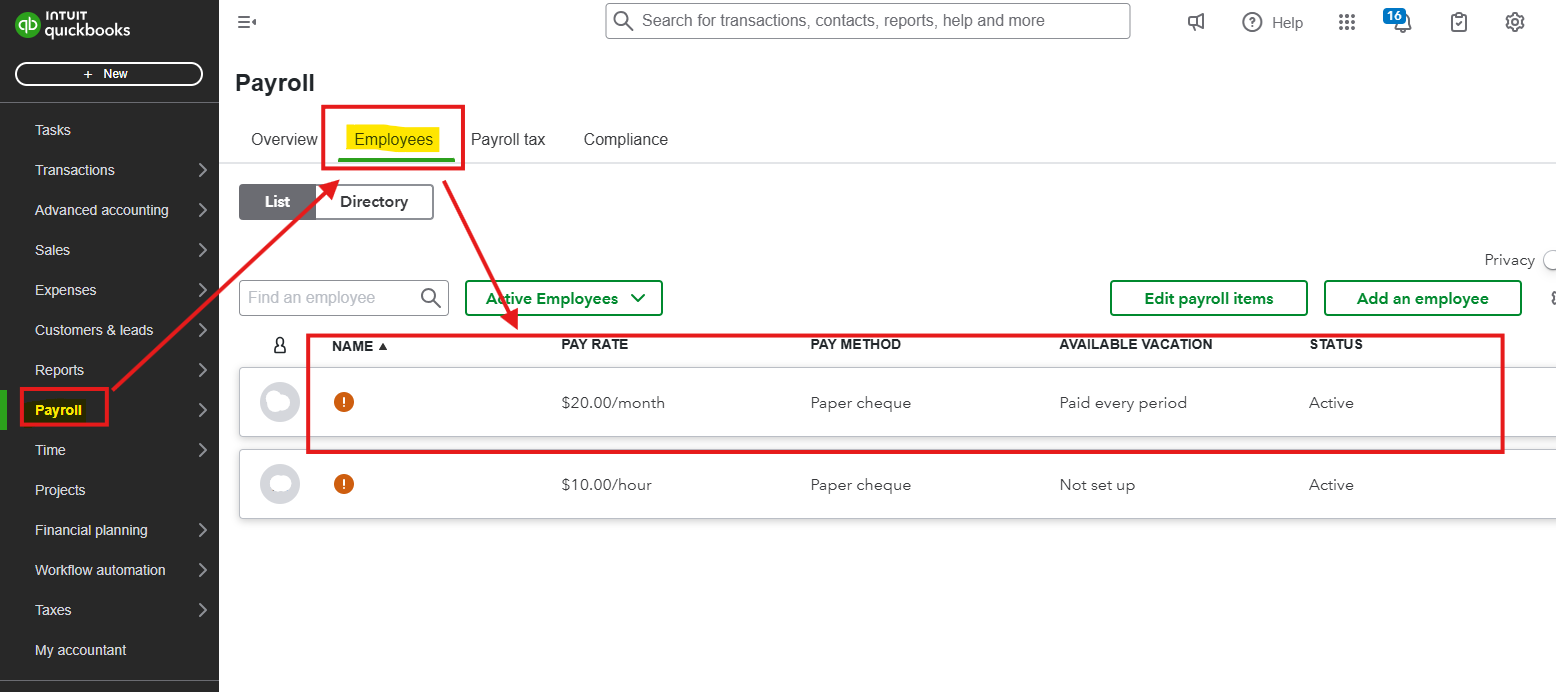Image resolution: width=1556 pixels, height=692 pixels.
Task: Click the Find an employee search field
Action: [330, 298]
